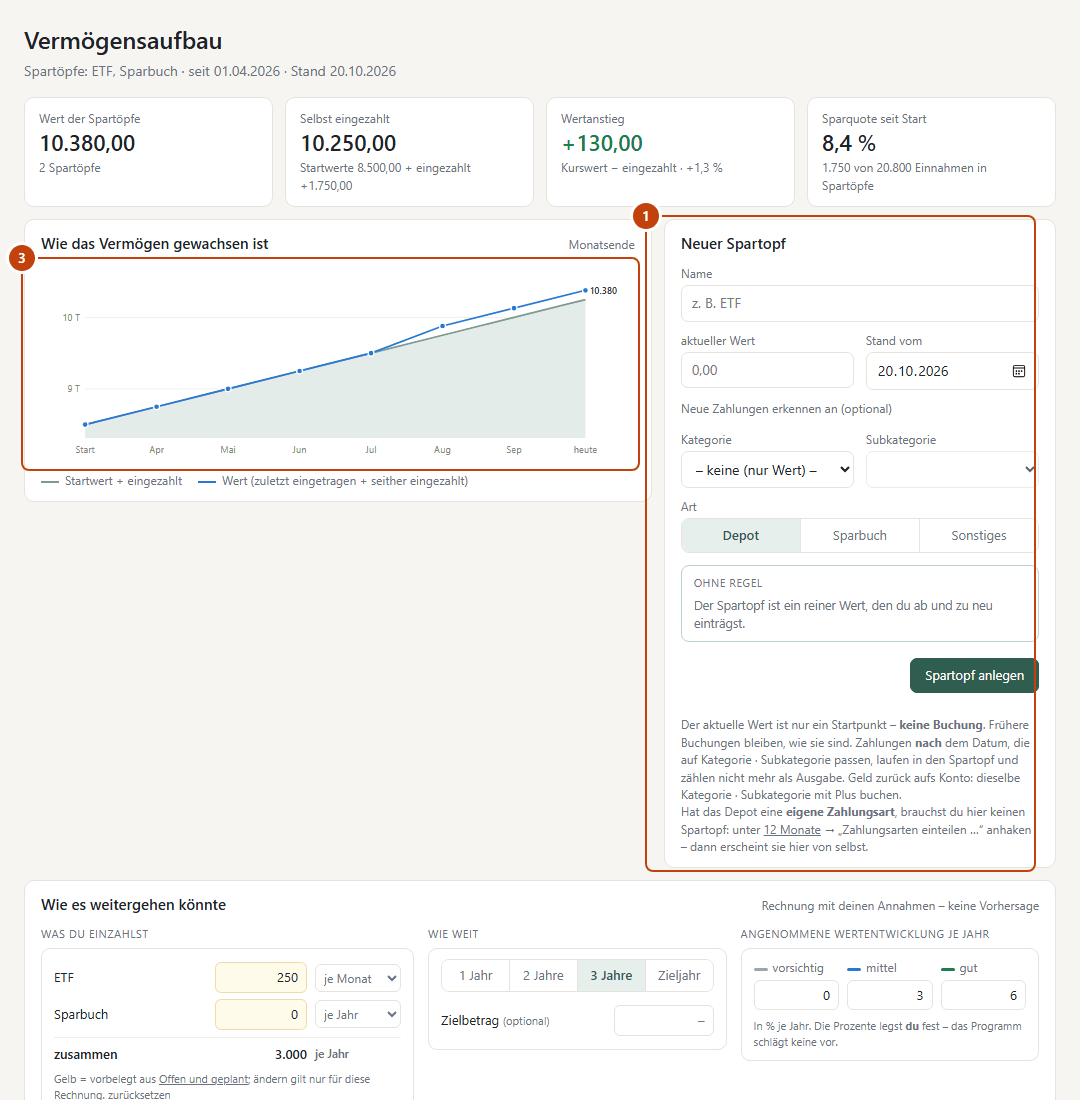Click annotation marker number 3
This screenshot has height=1100, width=1080.
point(22,258)
